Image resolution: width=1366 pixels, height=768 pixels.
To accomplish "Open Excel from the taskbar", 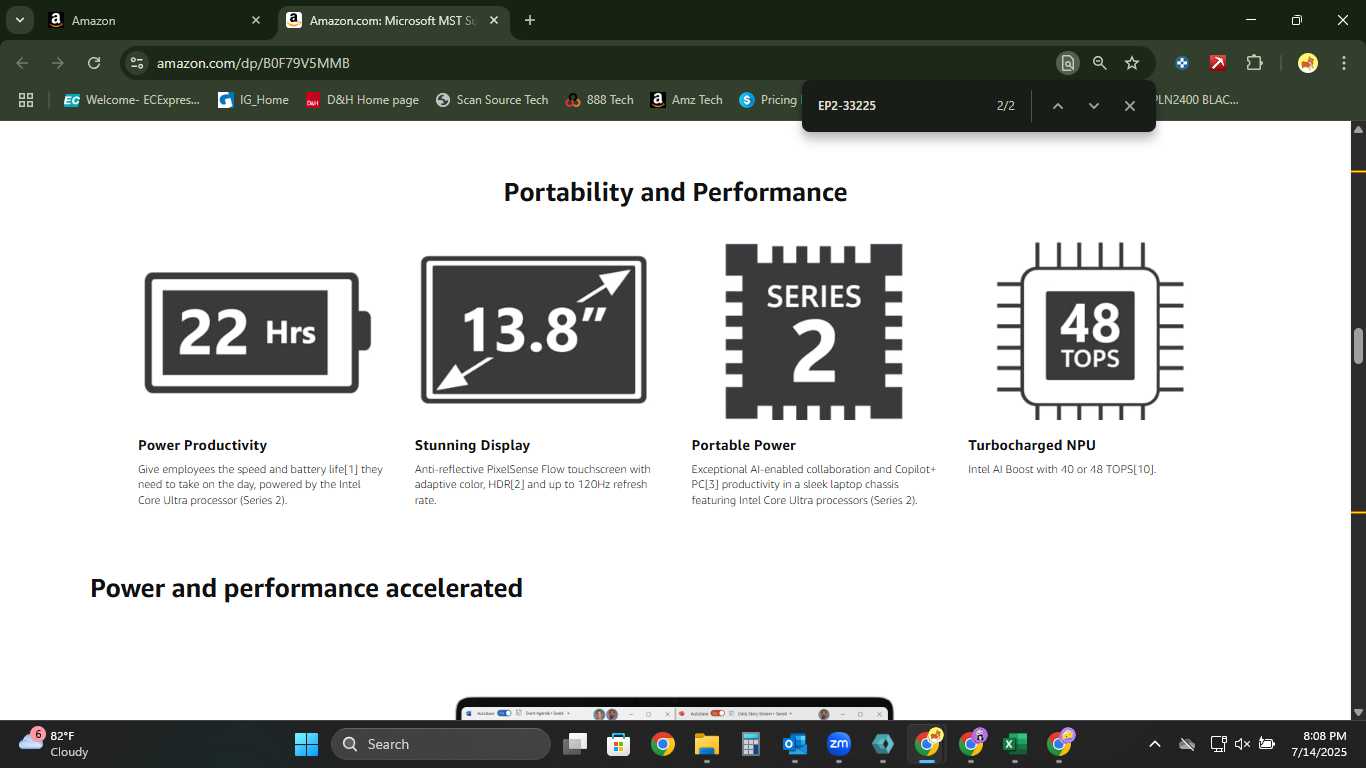I will point(1015,744).
